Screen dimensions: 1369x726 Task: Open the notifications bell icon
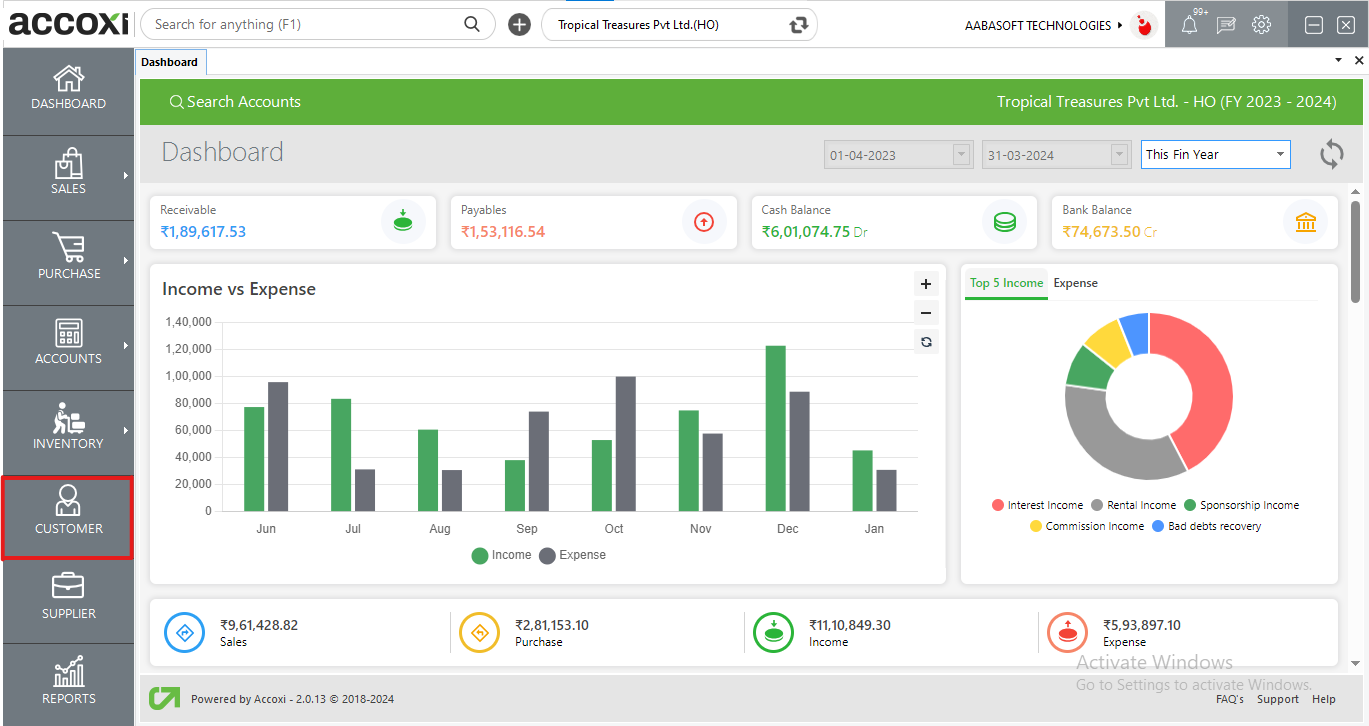coord(1189,25)
